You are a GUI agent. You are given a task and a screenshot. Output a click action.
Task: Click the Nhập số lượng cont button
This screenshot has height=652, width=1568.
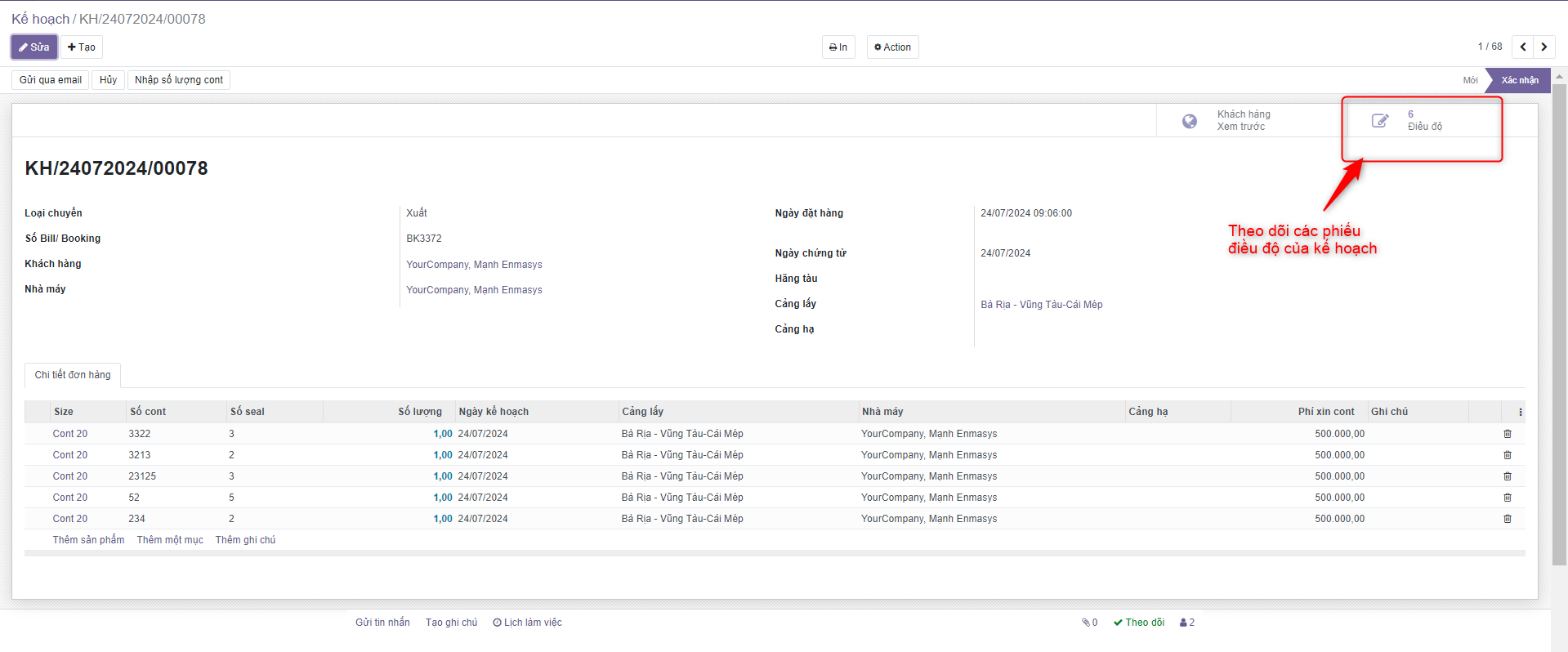coord(178,80)
